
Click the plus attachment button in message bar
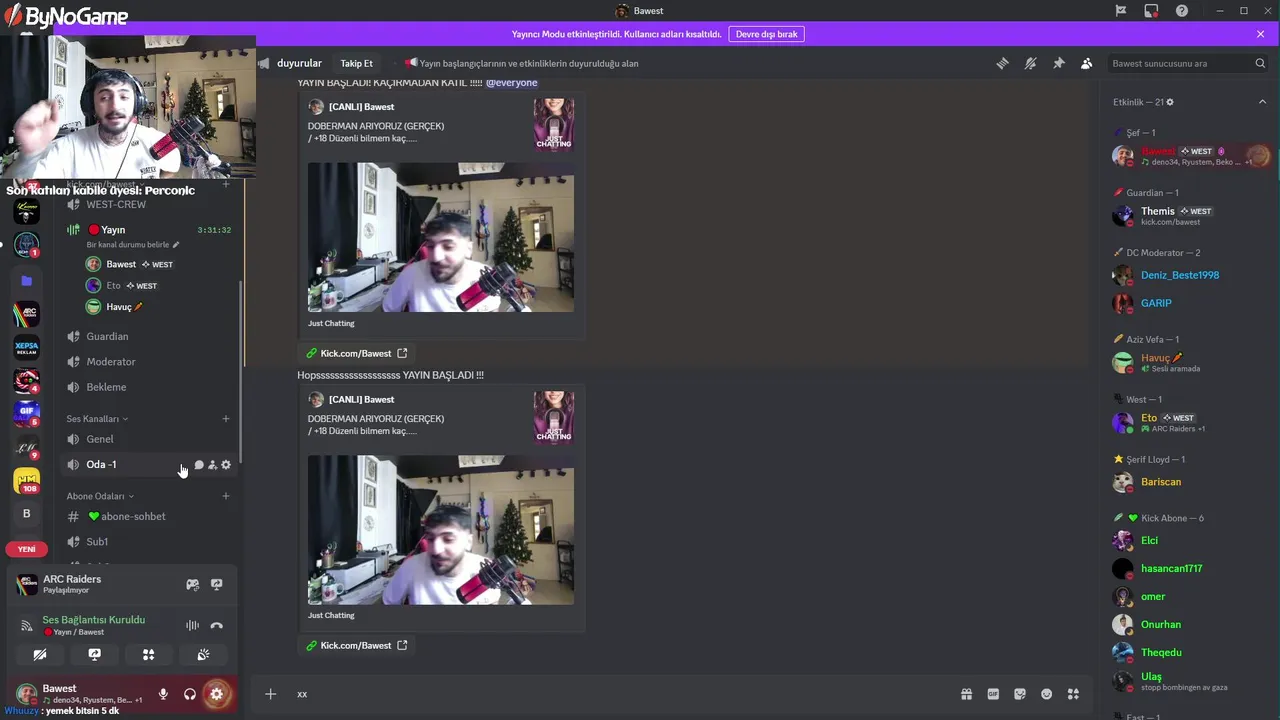(x=270, y=694)
